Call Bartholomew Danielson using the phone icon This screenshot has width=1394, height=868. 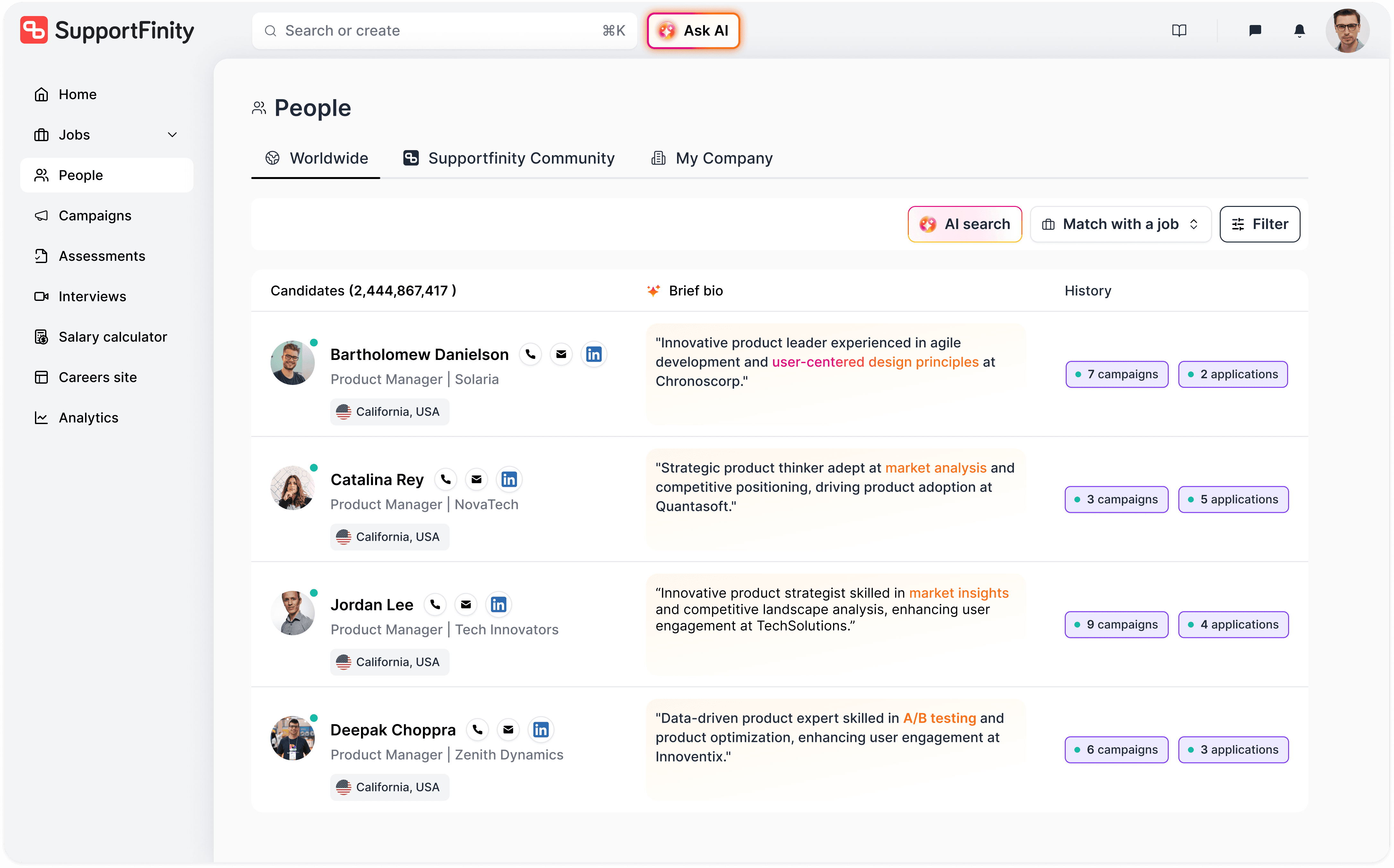point(530,354)
